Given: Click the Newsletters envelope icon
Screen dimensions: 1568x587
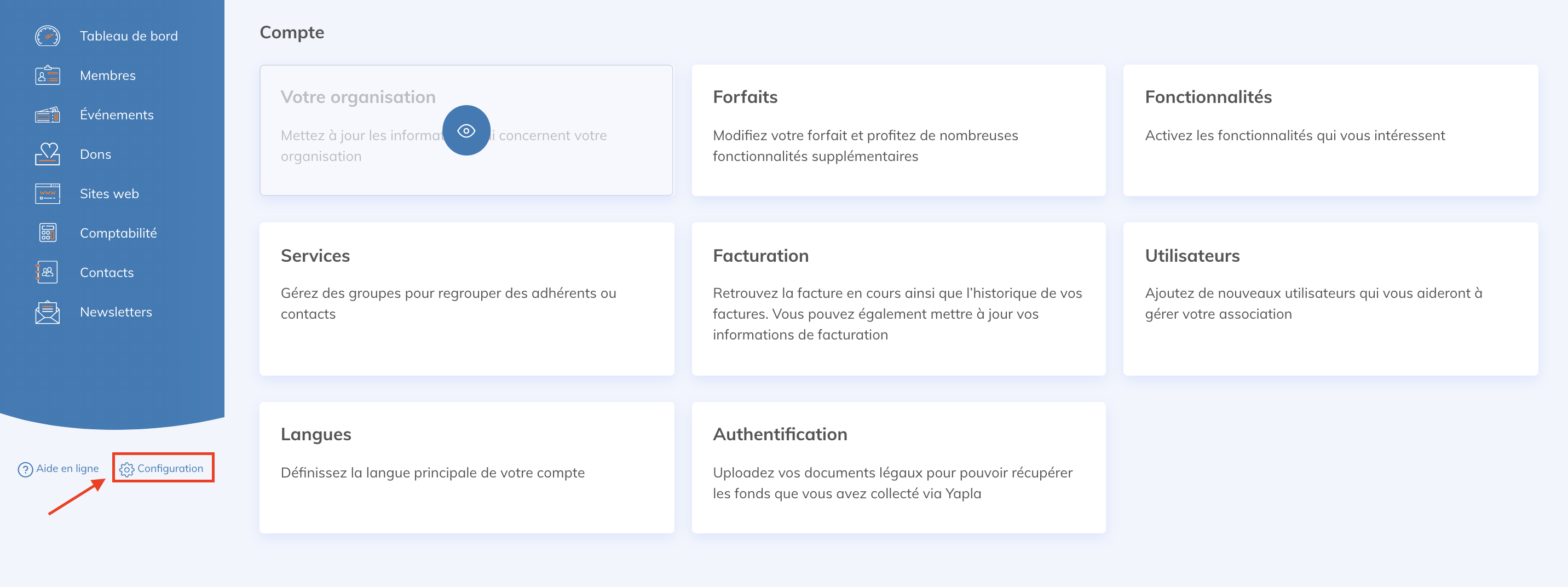Looking at the screenshot, I should (x=48, y=312).
